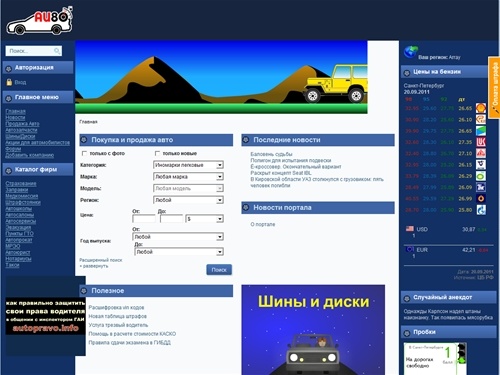Open the Год выпуска До dropdown
This screenshot has height=375, width=500.
pos(179,252)
